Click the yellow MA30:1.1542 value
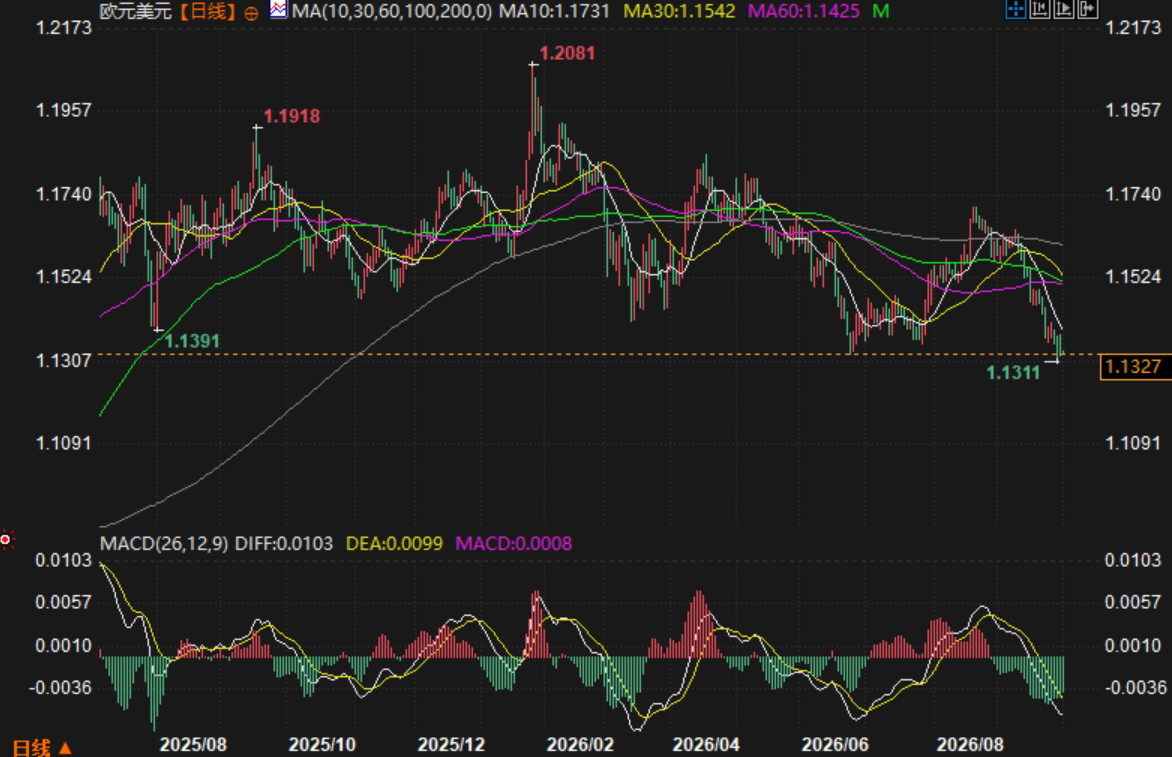The image size is (1172, 757). click(x=679, y=11)
